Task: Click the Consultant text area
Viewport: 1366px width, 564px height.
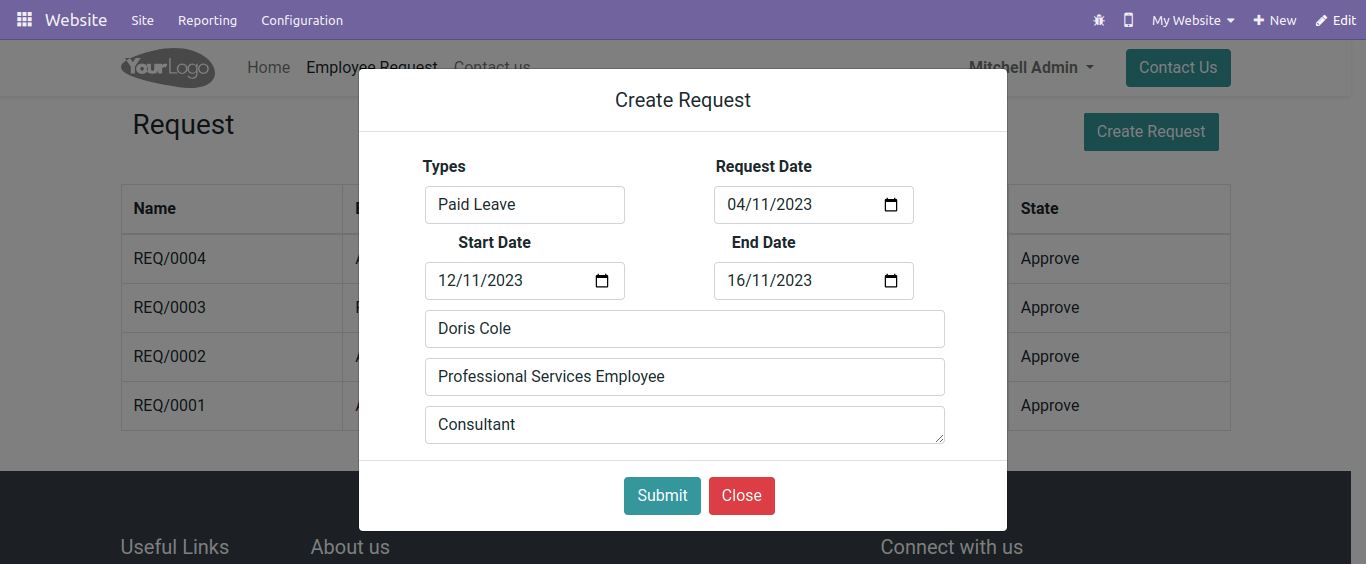Action: pyautogui.click(x=685, y=425)
